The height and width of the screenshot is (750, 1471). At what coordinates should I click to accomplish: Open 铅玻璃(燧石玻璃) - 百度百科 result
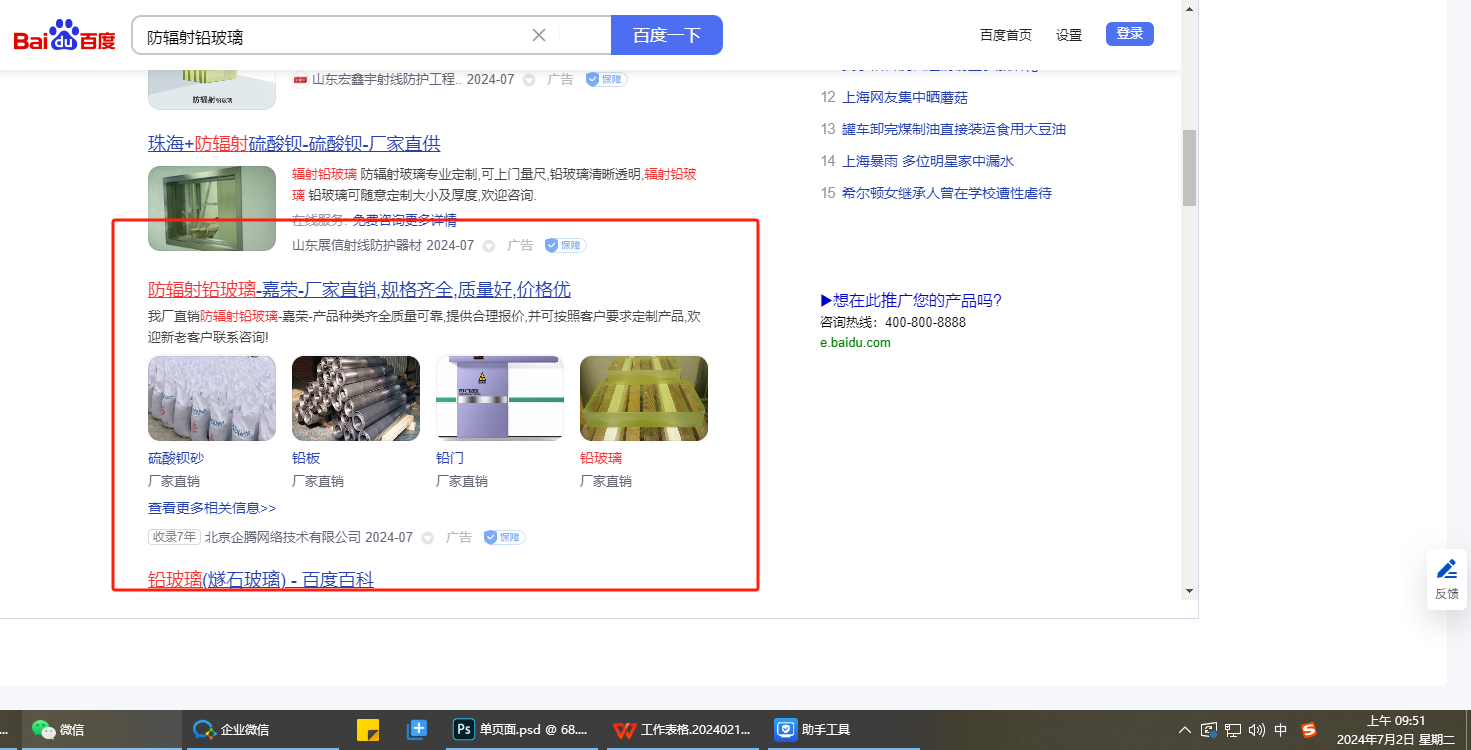click(261, 579)
